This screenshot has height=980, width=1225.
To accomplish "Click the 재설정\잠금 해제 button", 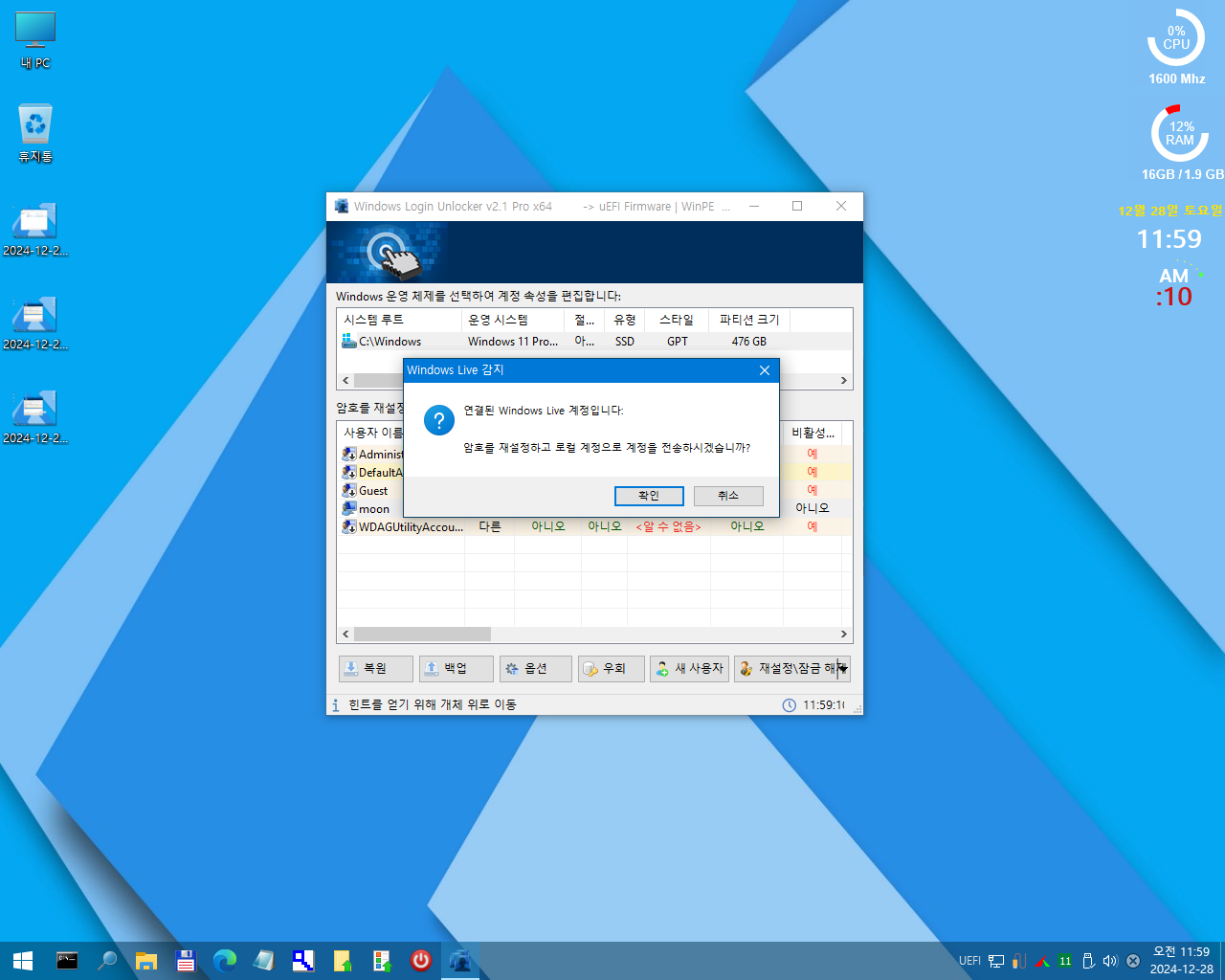I will coord(786,668).
